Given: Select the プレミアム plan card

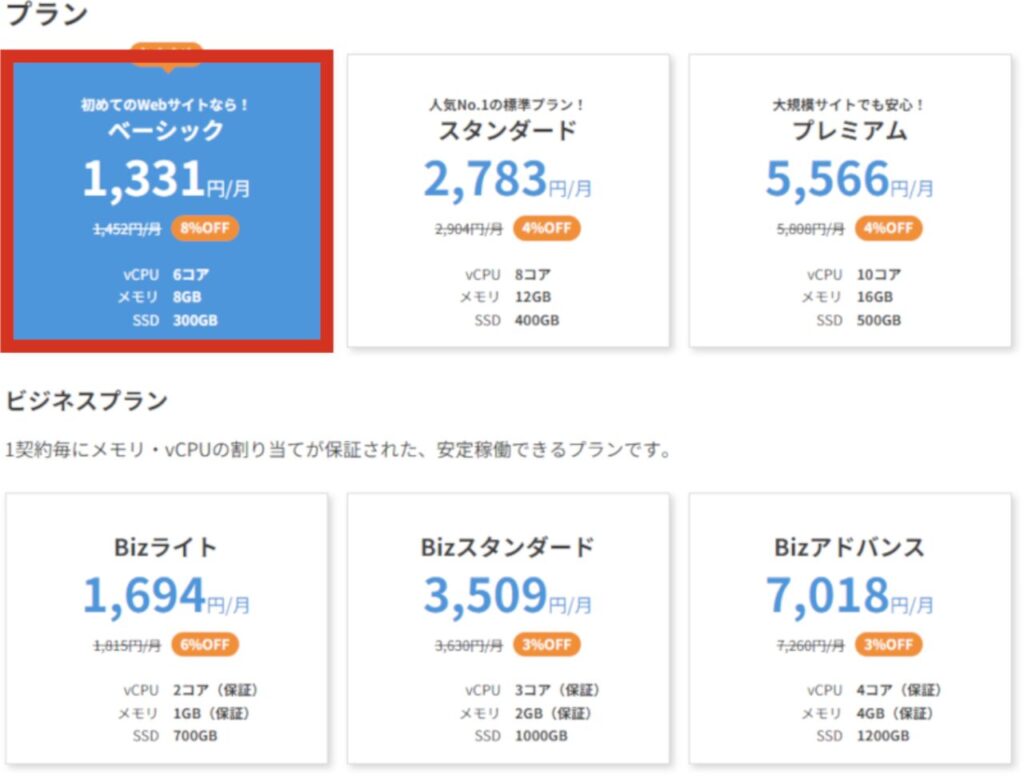Looking at the screenshot, I should coord(853,200).
